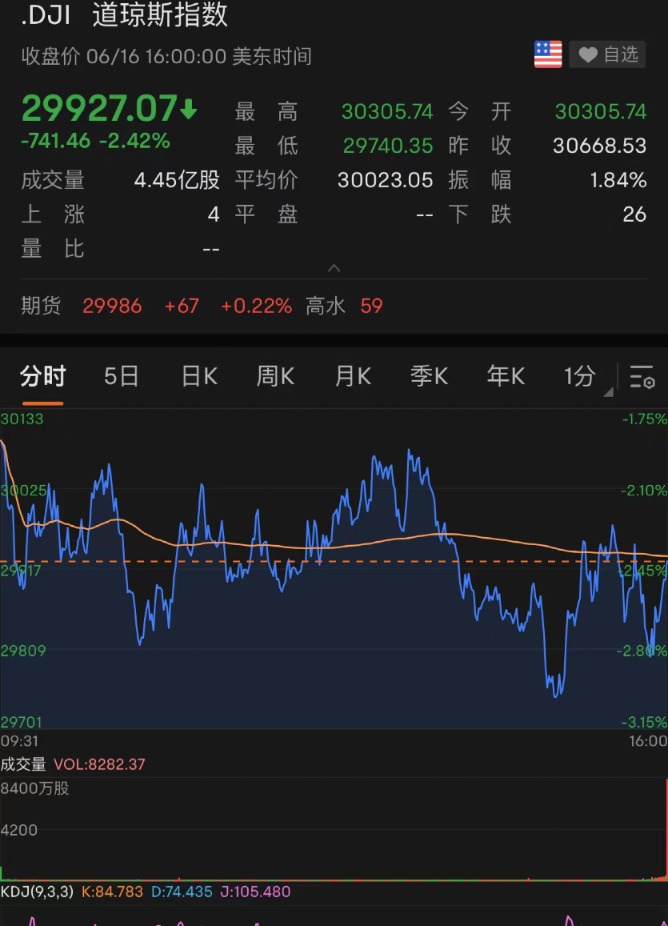Tap the heart icon to favorite
Image resolution: width=668 pixels, height=926 pixels.
click(588, 55)
